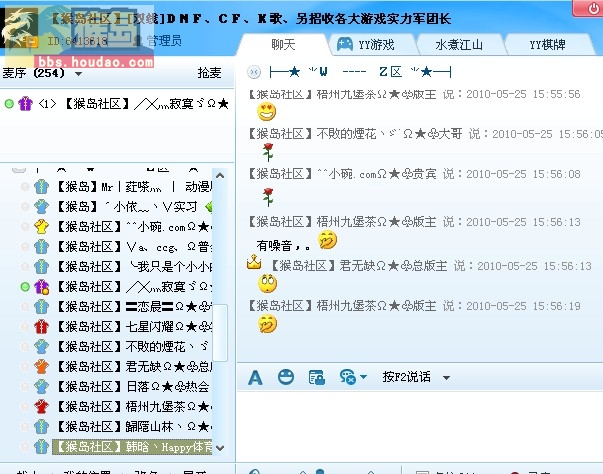Image resolution: width=603 pixels, height=474 pixels.
Task: Click the surprised emoji from 君无缺
Action: click(x=267, y=284)
